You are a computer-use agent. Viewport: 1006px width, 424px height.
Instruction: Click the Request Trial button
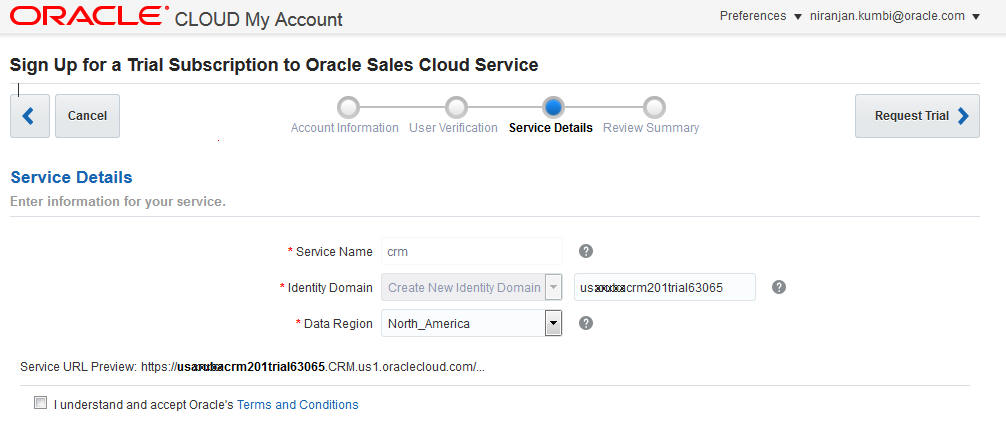917,116
